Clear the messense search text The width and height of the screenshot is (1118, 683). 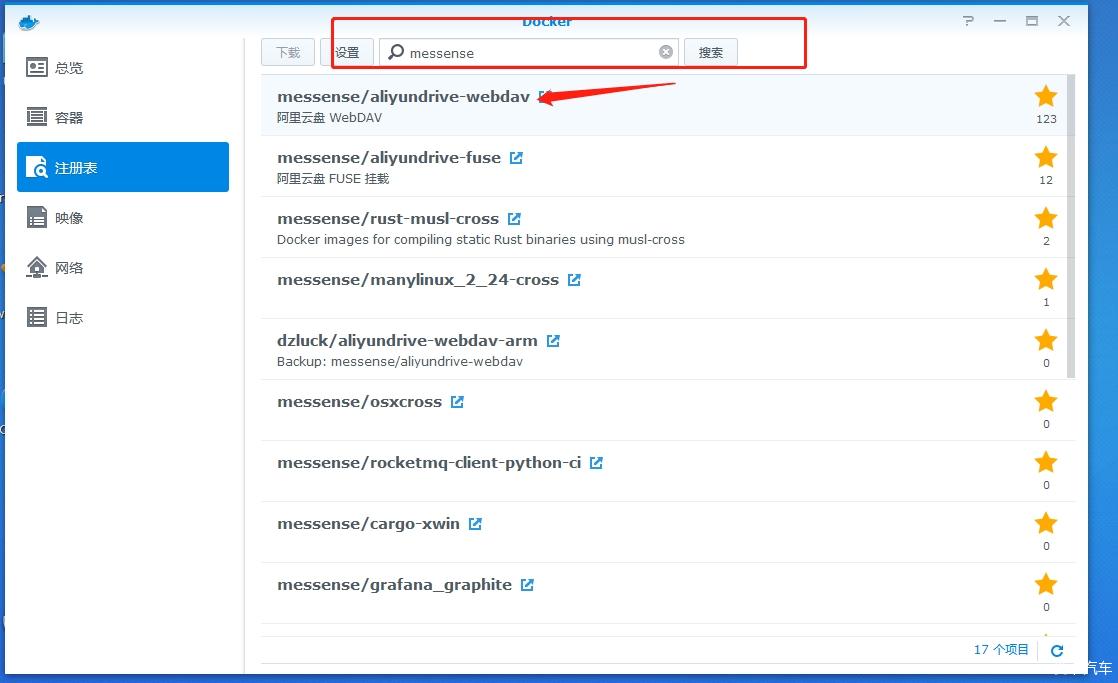tap(666, 52)
